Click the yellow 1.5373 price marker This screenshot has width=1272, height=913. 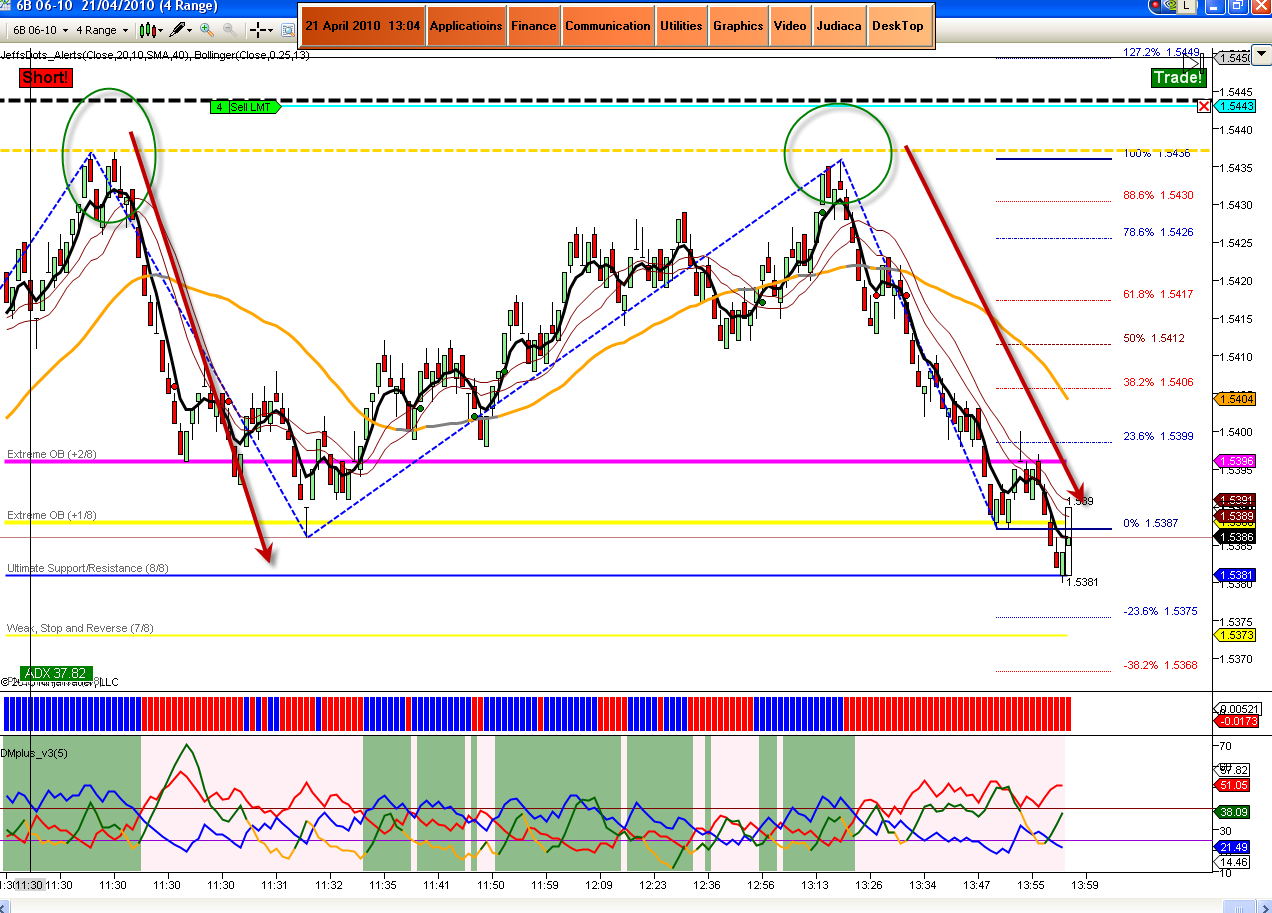(x=1234, y=635)
